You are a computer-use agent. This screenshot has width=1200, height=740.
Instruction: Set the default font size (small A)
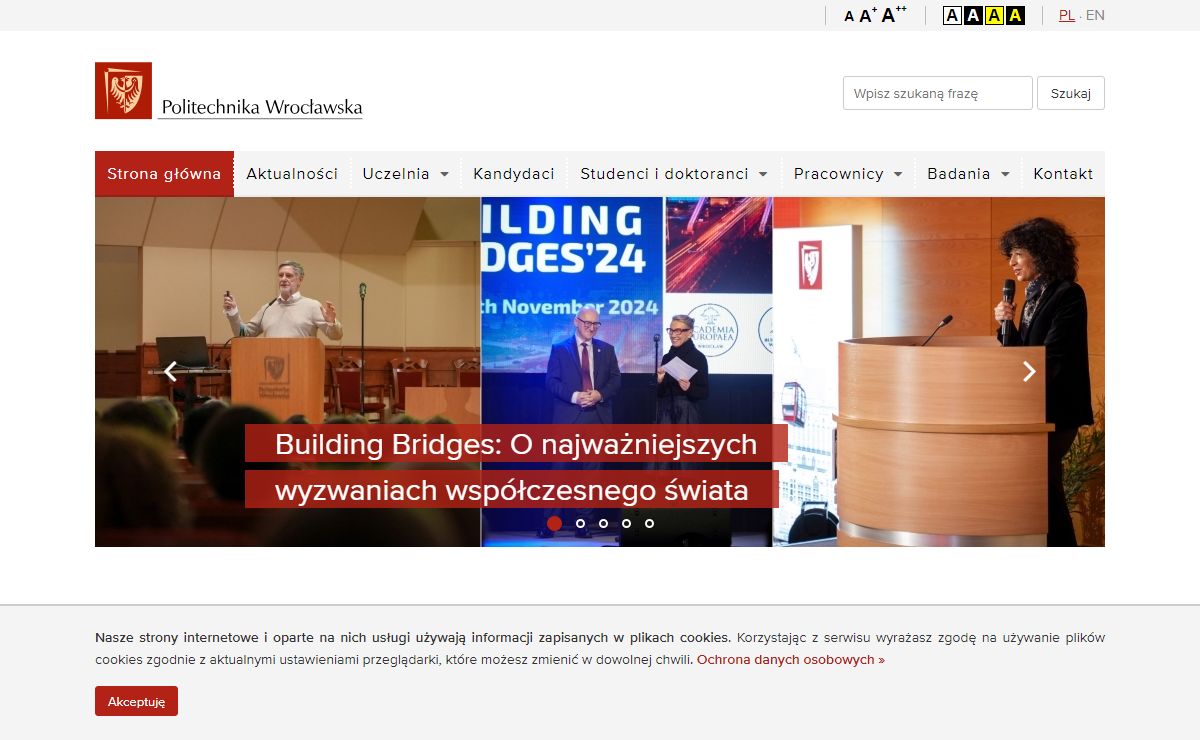click(849, 16)
